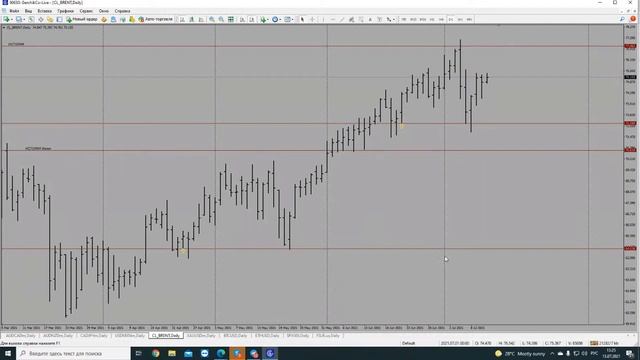Tile chart windows icon
Image resolution: width=640 pixels, height=360 pixels.
point(231,19)
